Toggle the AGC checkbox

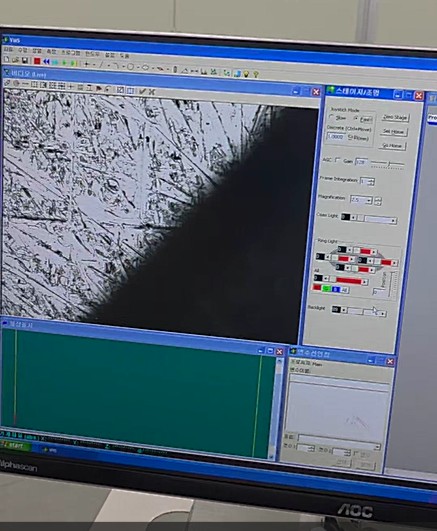coord(337,160)
